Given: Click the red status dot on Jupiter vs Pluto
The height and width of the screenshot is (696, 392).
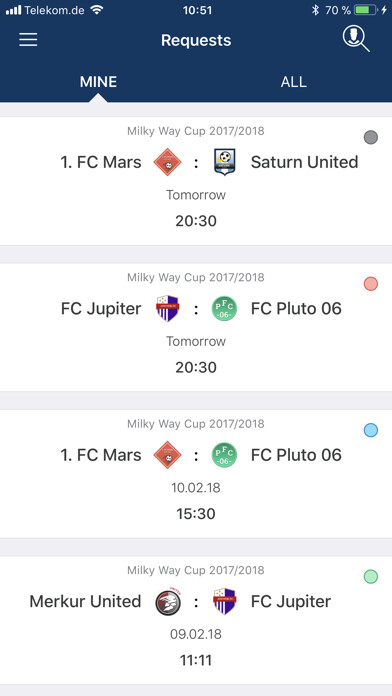Looking at the screenshot, I should [371, 284].
